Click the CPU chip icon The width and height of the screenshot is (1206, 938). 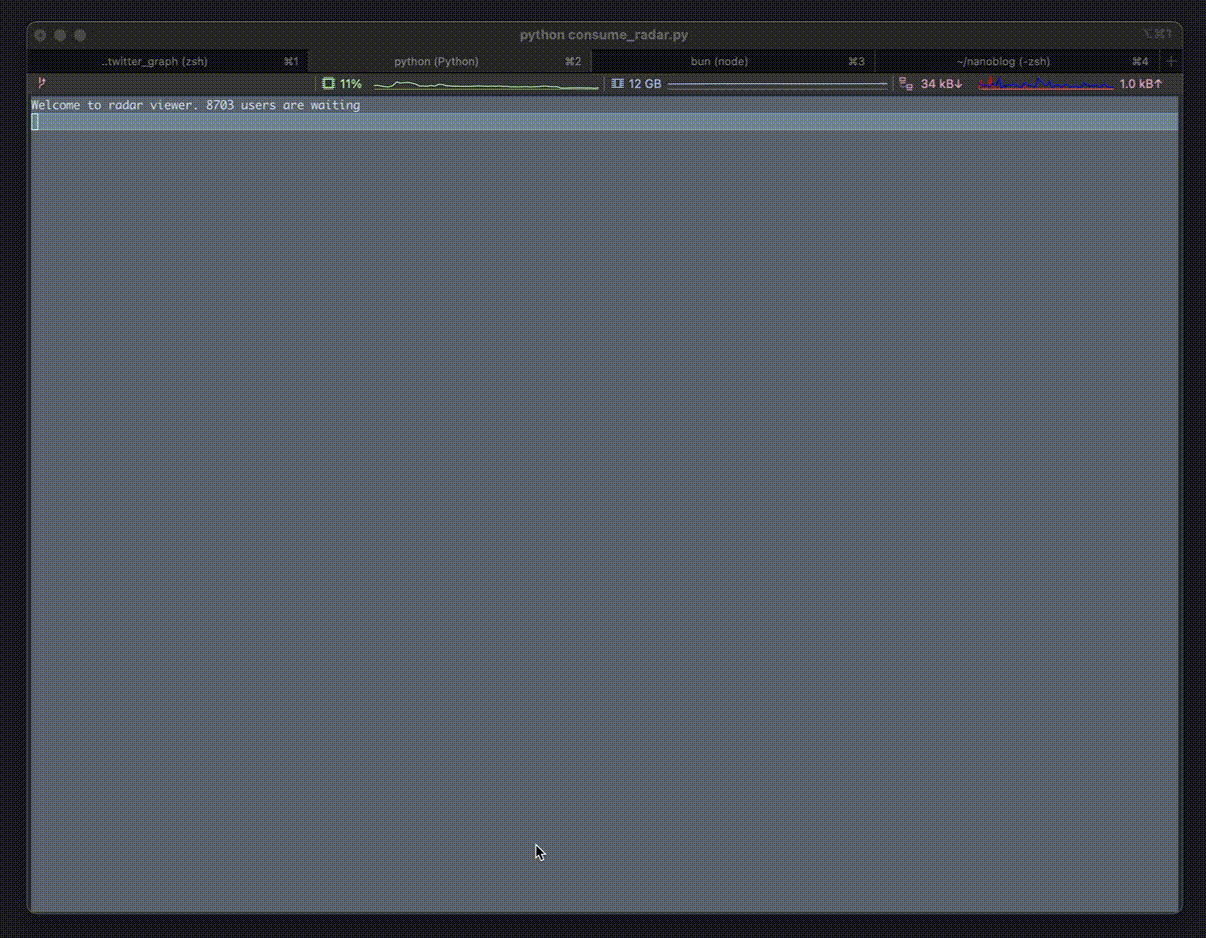coord(328,84)
